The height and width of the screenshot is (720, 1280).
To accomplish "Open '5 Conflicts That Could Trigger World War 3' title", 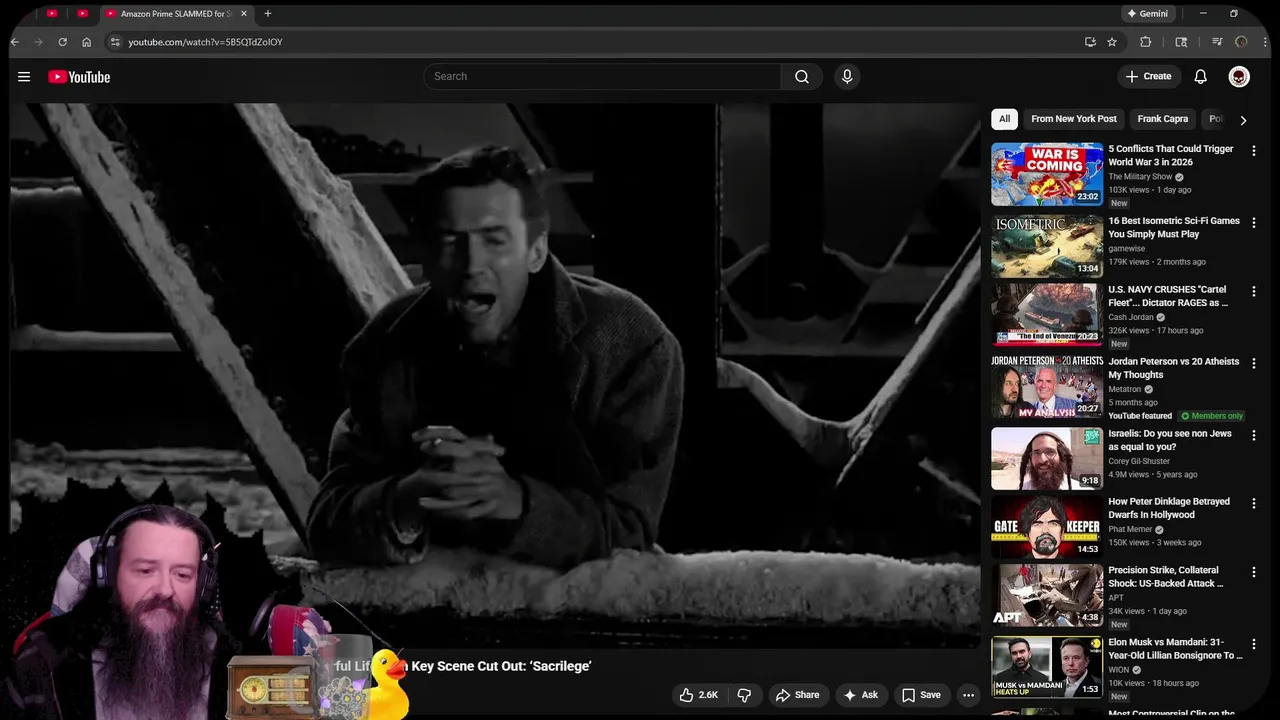I will (1171, 155).
